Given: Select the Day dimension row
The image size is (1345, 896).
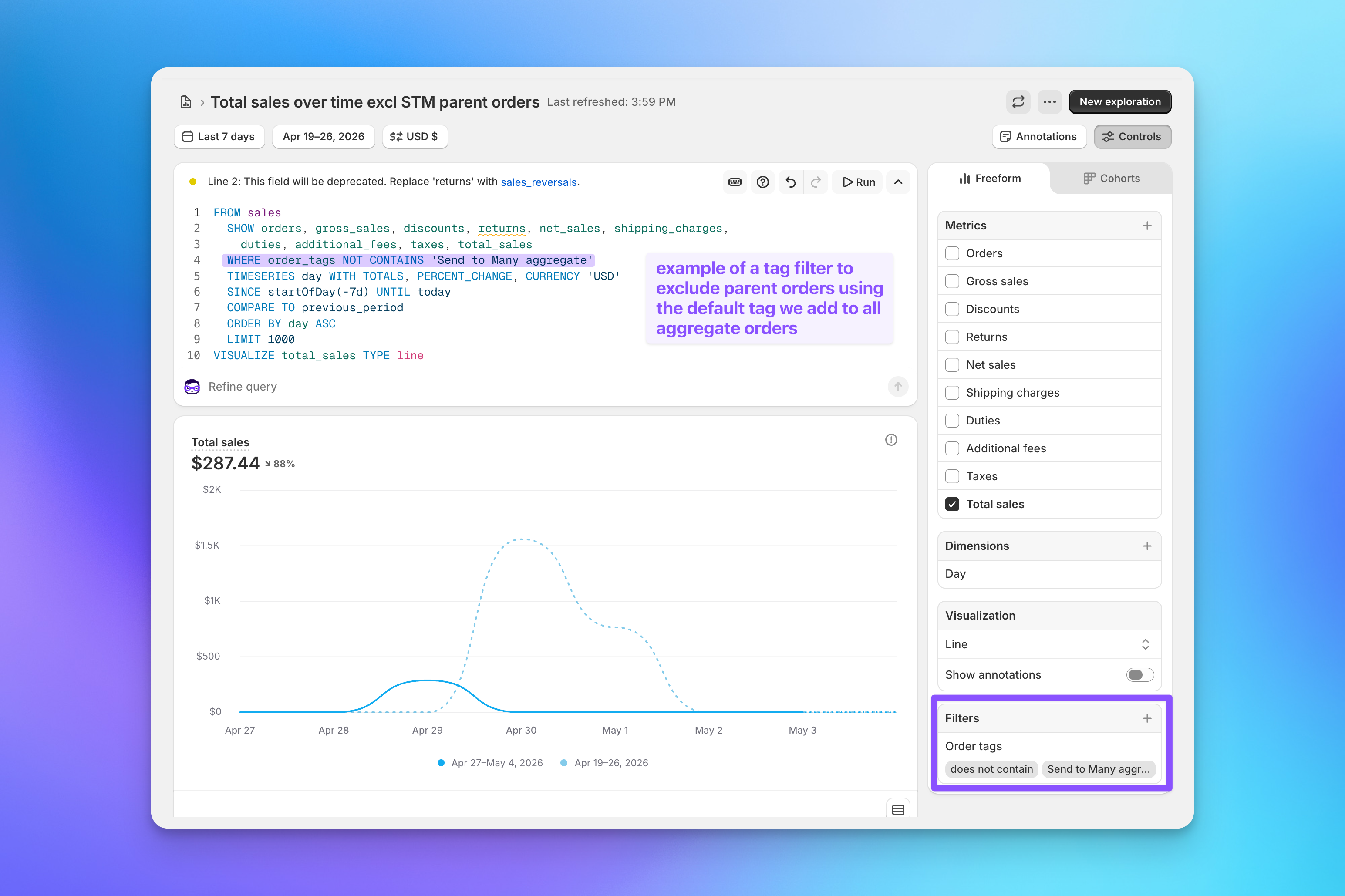Looking at the screenshot, I should (1050, 574).
